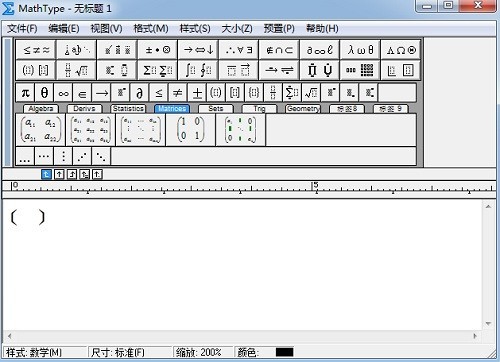The width and height of the screenshot is (500, 362).
Task: Insert the vertical ellipsis
Action: (63, 156)
